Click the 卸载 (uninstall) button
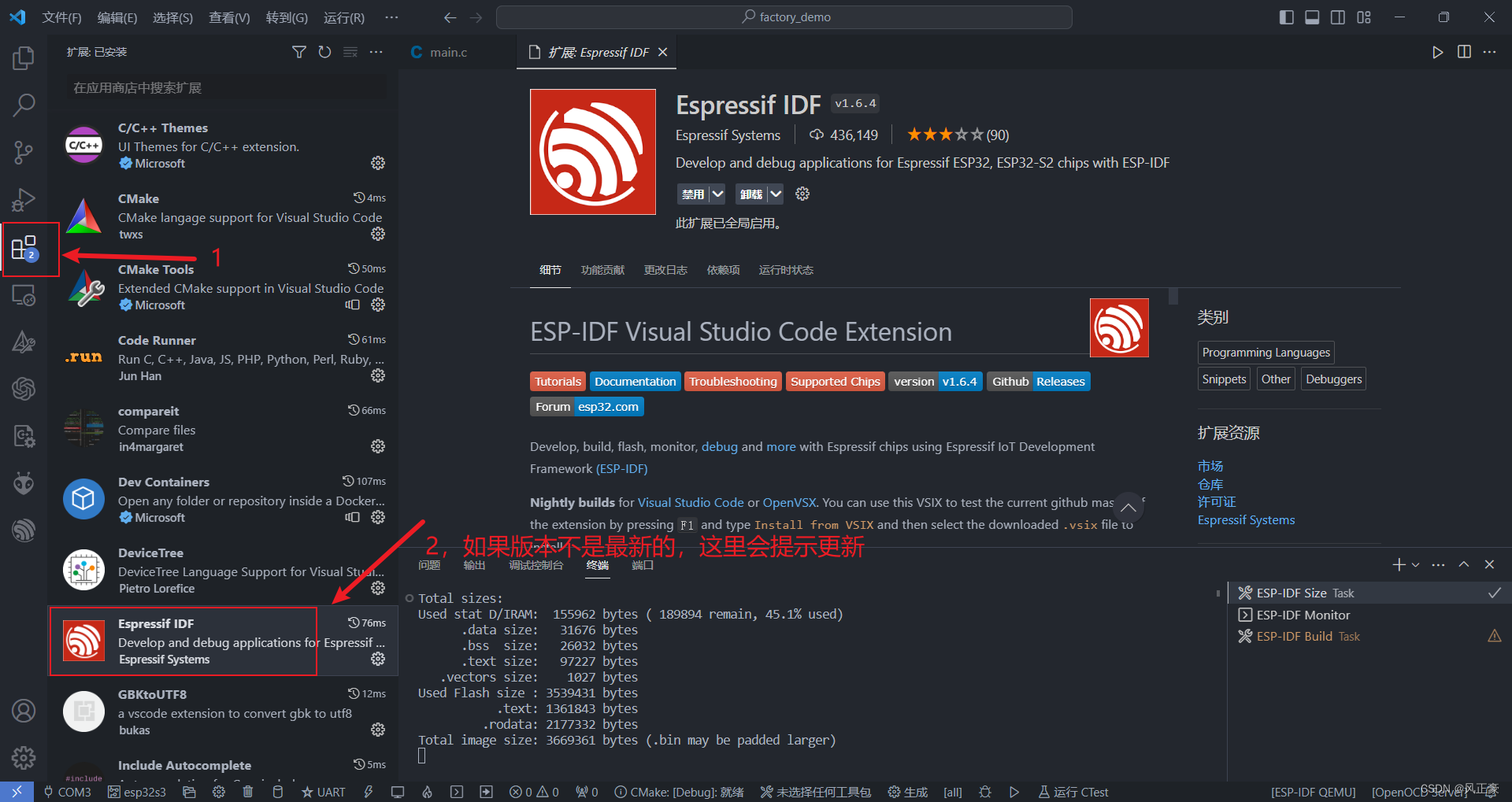 [751, 194]
